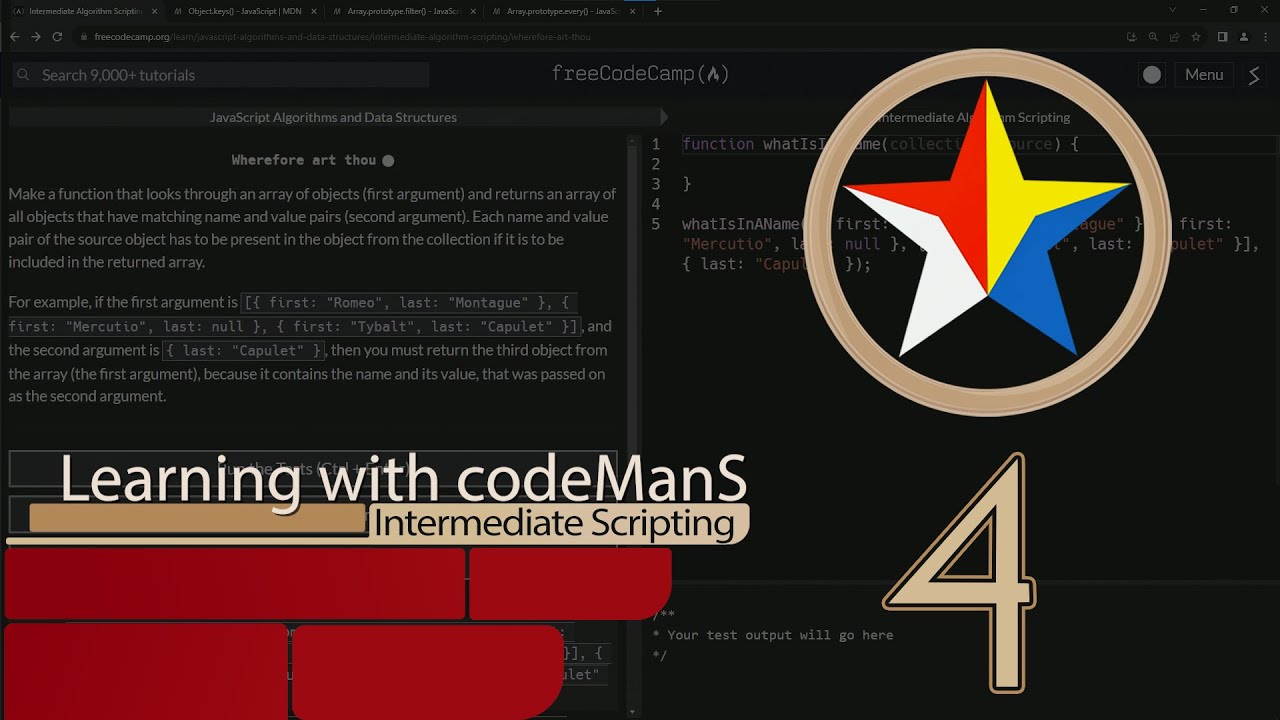Click code editor line 1 function declaration

pos(880,144)
